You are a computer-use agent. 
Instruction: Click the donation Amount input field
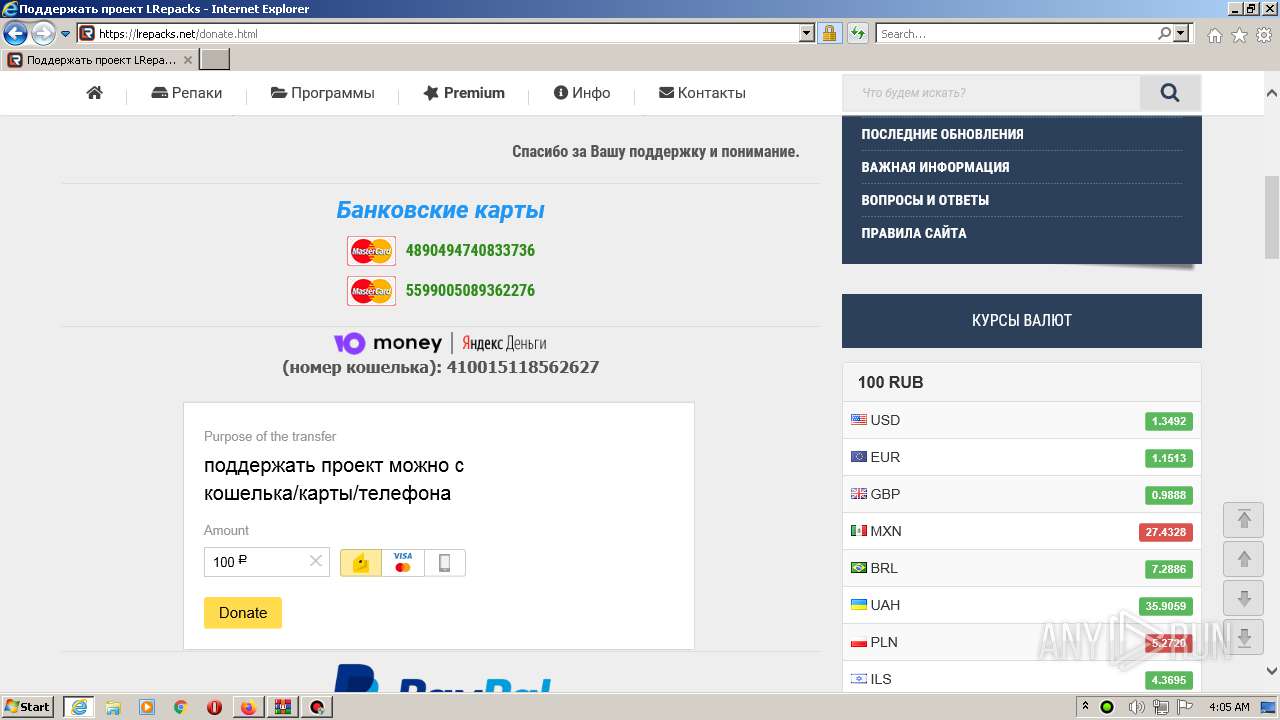267,562
